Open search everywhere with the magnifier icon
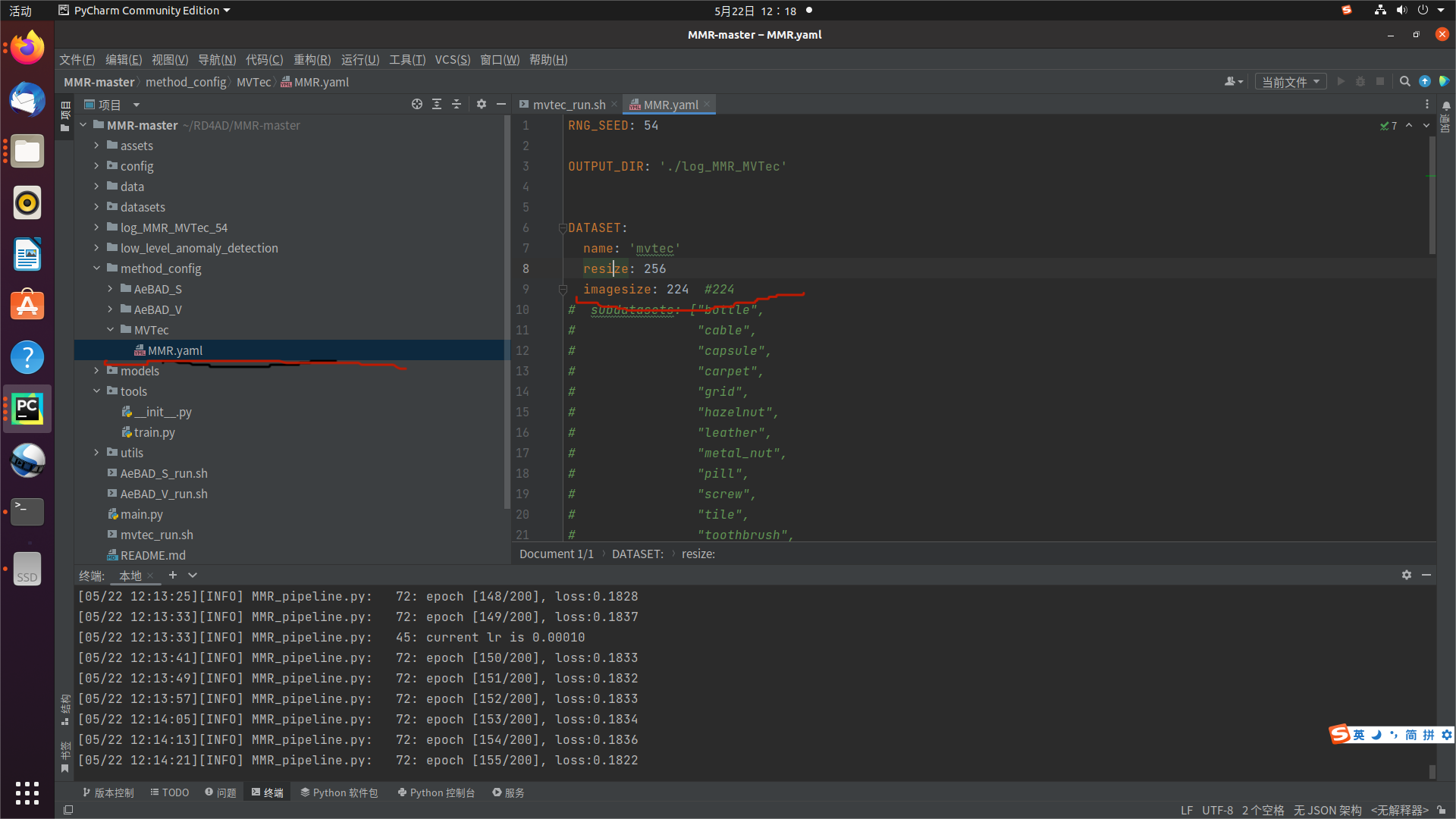Screen dimensions: 1456x819 (x=1404, y=81)
